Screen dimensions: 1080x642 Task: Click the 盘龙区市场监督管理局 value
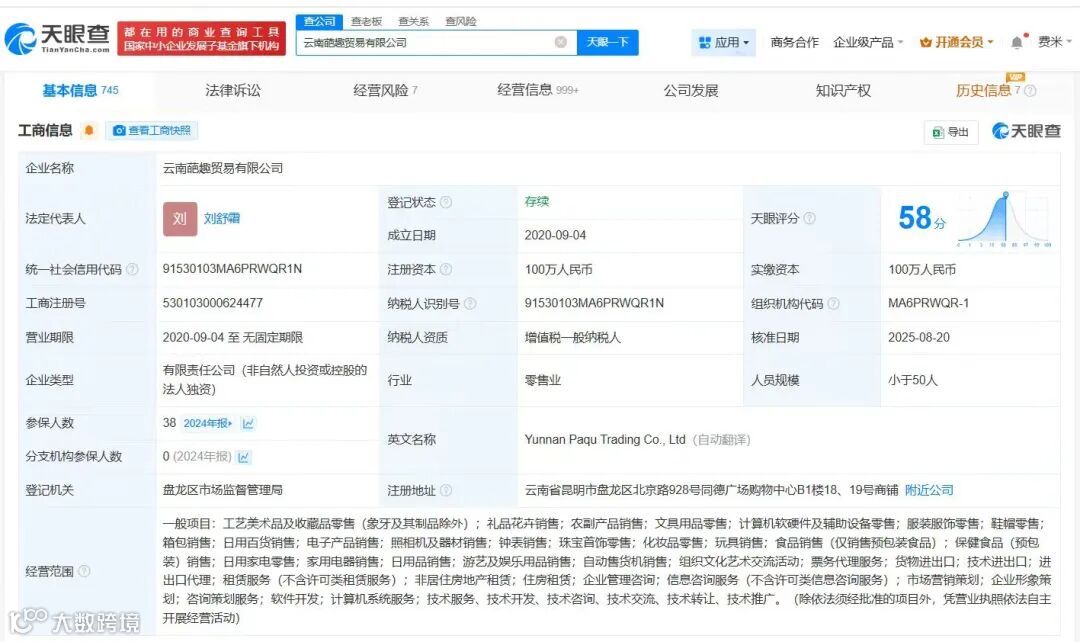(x=222, y=490)
